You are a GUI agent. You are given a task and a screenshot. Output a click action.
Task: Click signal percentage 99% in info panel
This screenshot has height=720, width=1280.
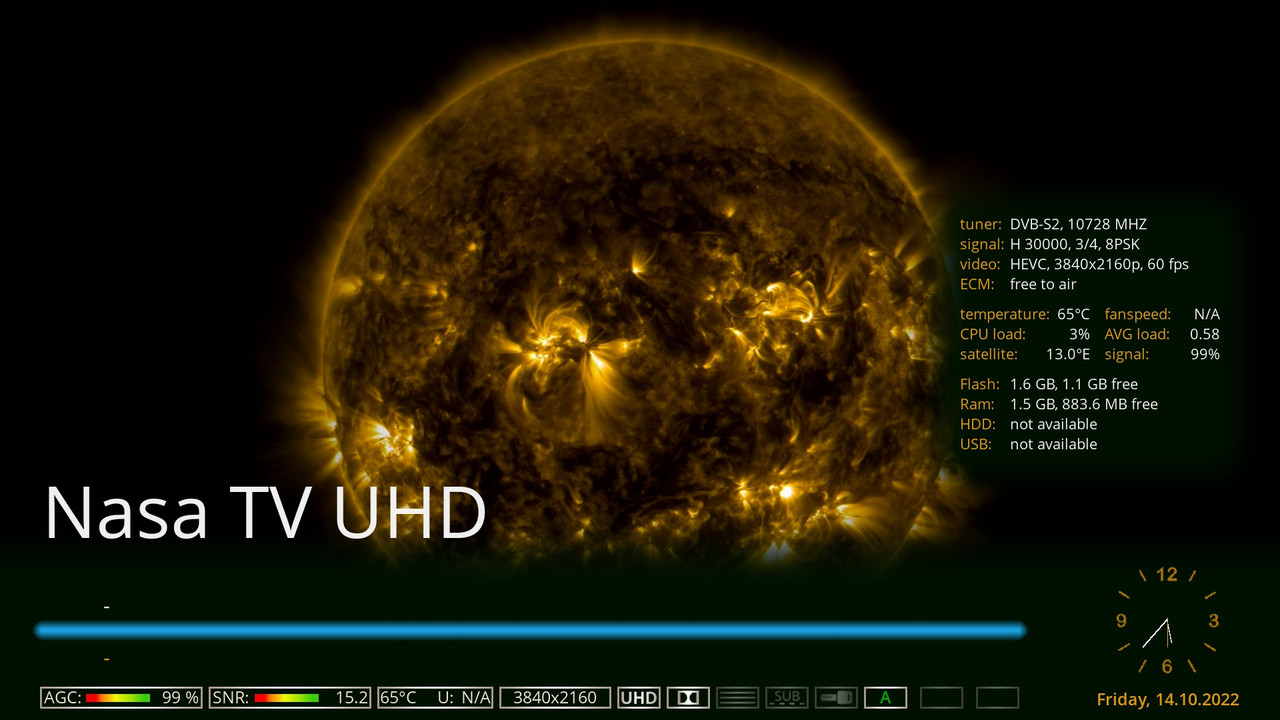(x=1206, y=354)
